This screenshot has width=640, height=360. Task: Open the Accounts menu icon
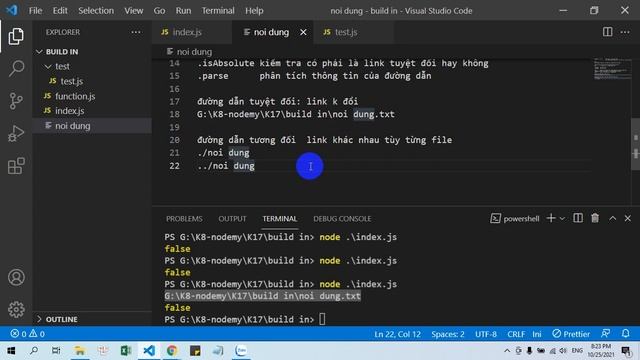tap(16, 277)
